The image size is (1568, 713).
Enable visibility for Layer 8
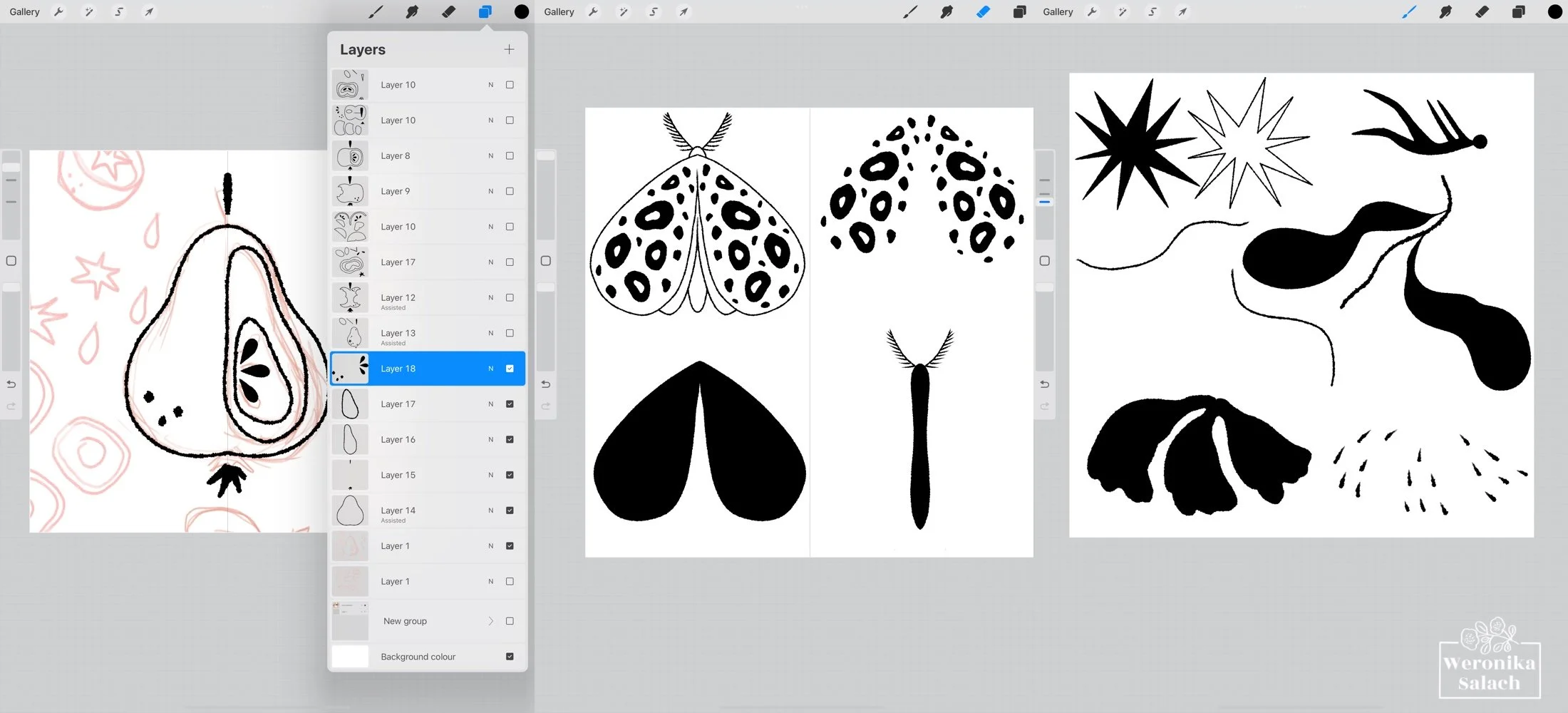pos(509,155)
